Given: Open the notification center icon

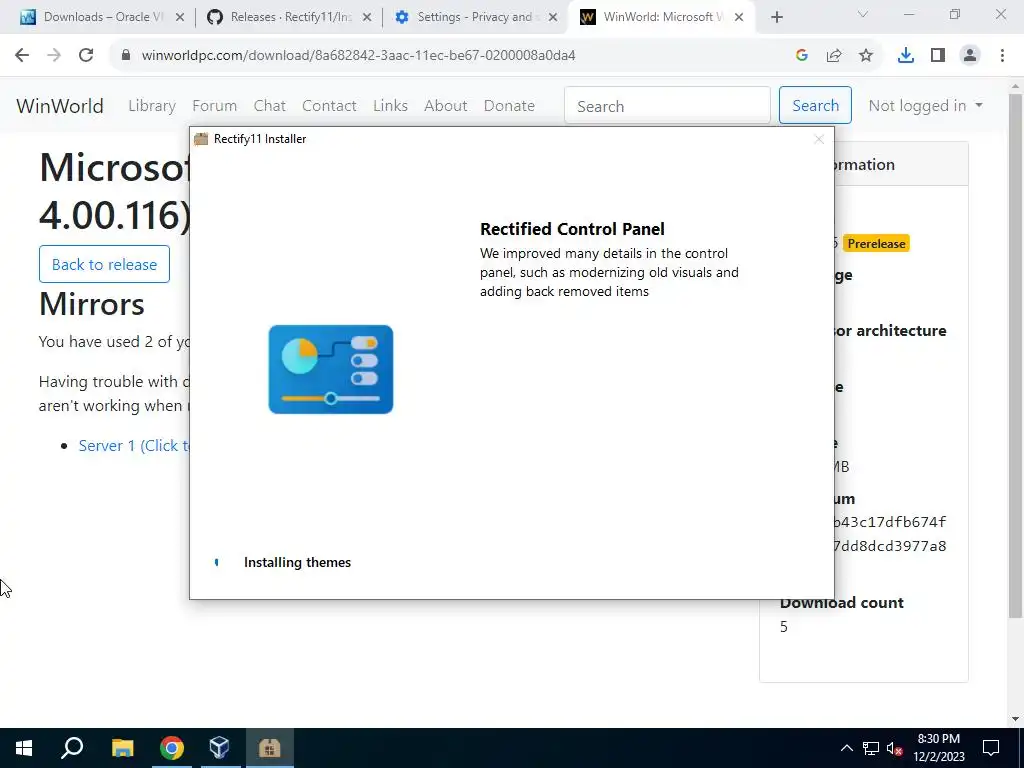Looking at the screenshot, I should click(991, 748).
